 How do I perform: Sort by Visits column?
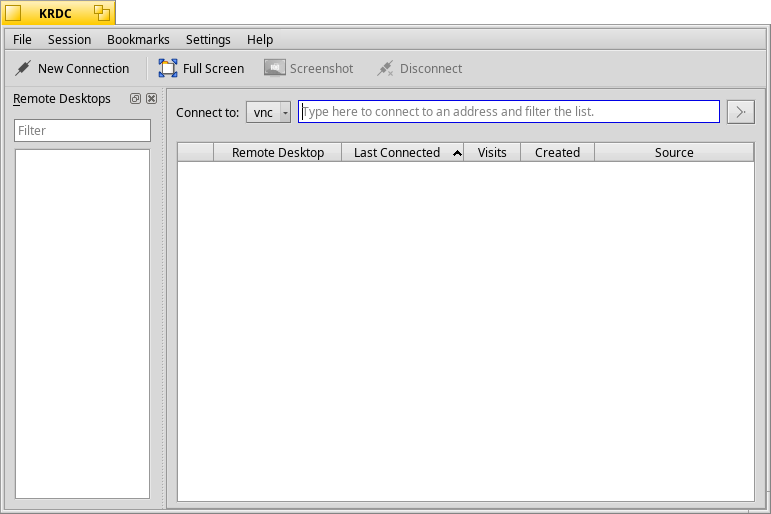[492, 152]
